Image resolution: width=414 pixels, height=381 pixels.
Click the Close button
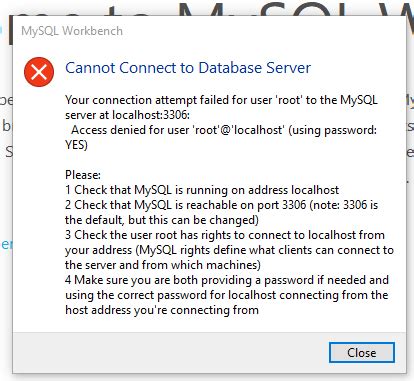coord(362,352)
